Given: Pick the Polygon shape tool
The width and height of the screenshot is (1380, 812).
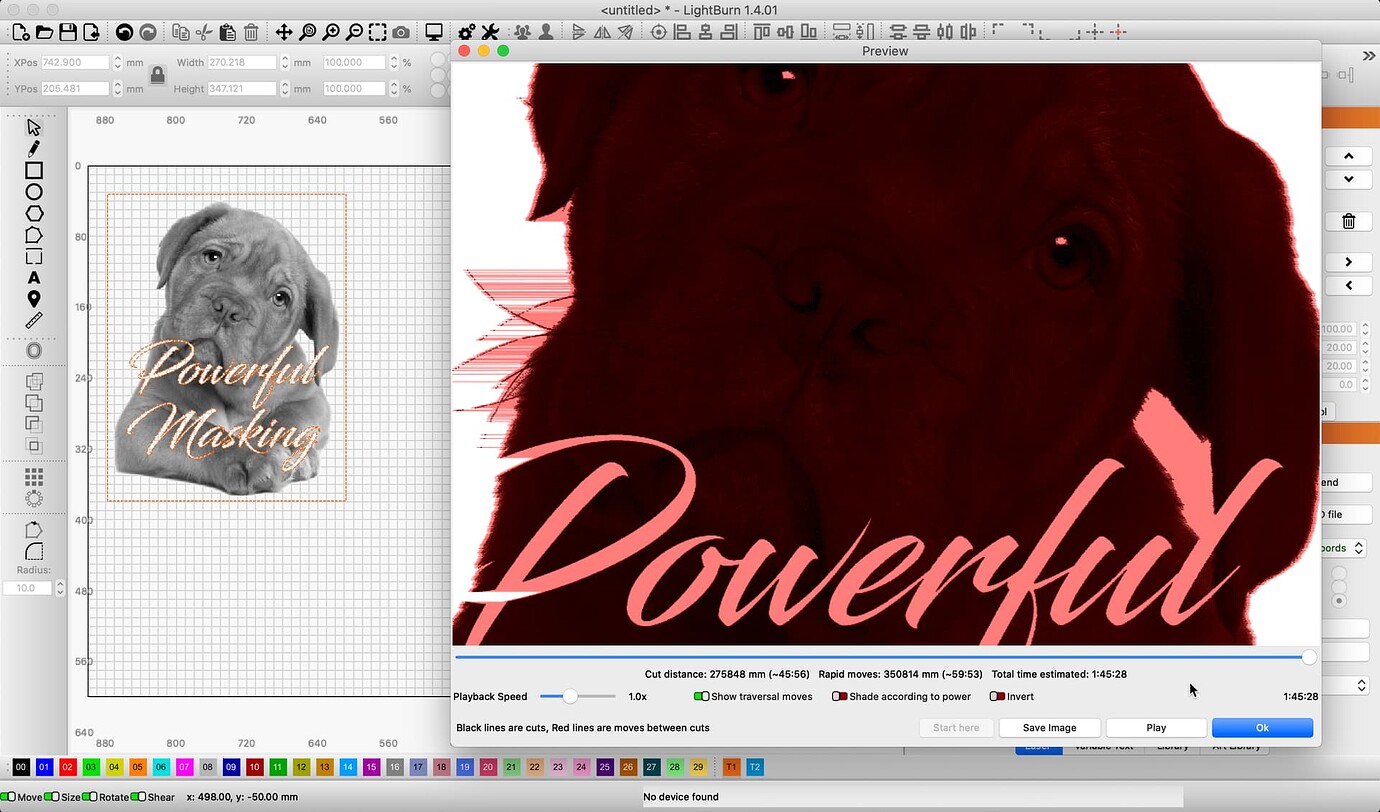Looking at the screenshot, I should click(x=33, y=213).
